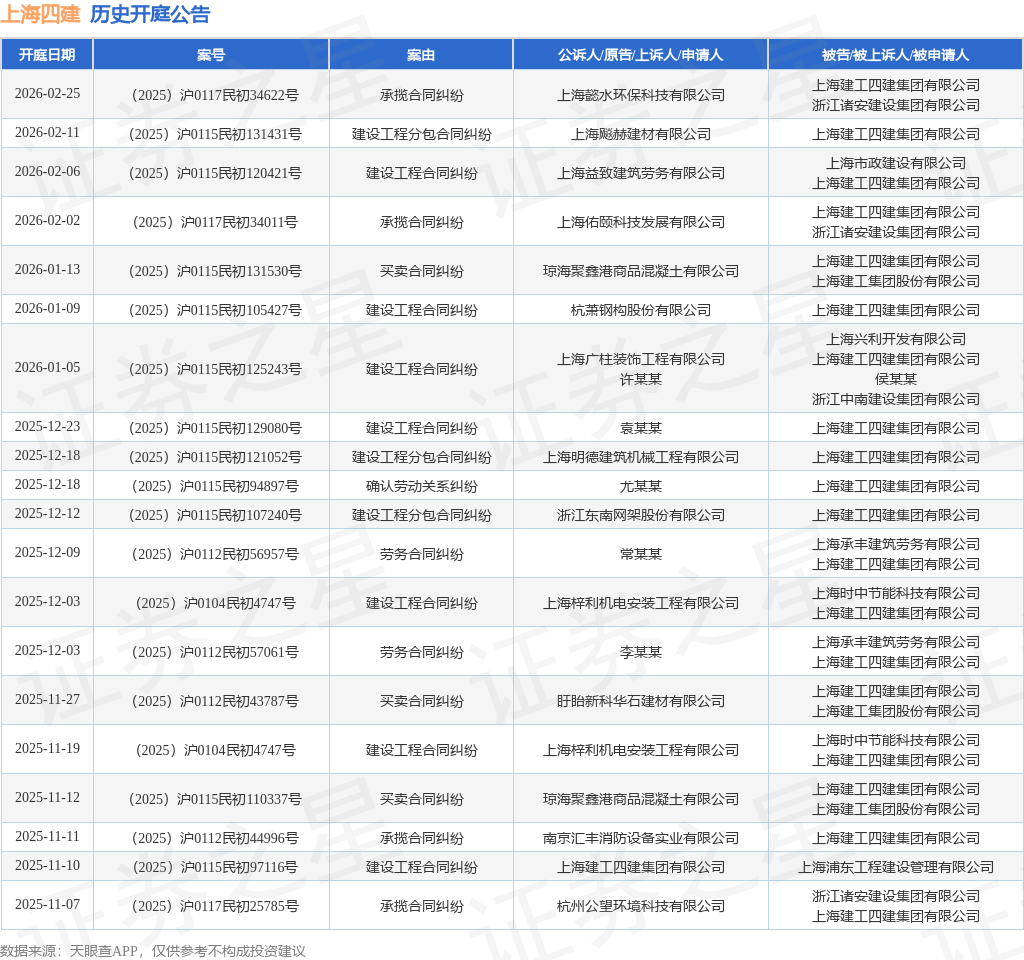Image resolution: width=1024 pixels, height=960 pixels.
Task: Select the 被告/被上诉人/被申请人 column header
Action: [x=895, y=55]
